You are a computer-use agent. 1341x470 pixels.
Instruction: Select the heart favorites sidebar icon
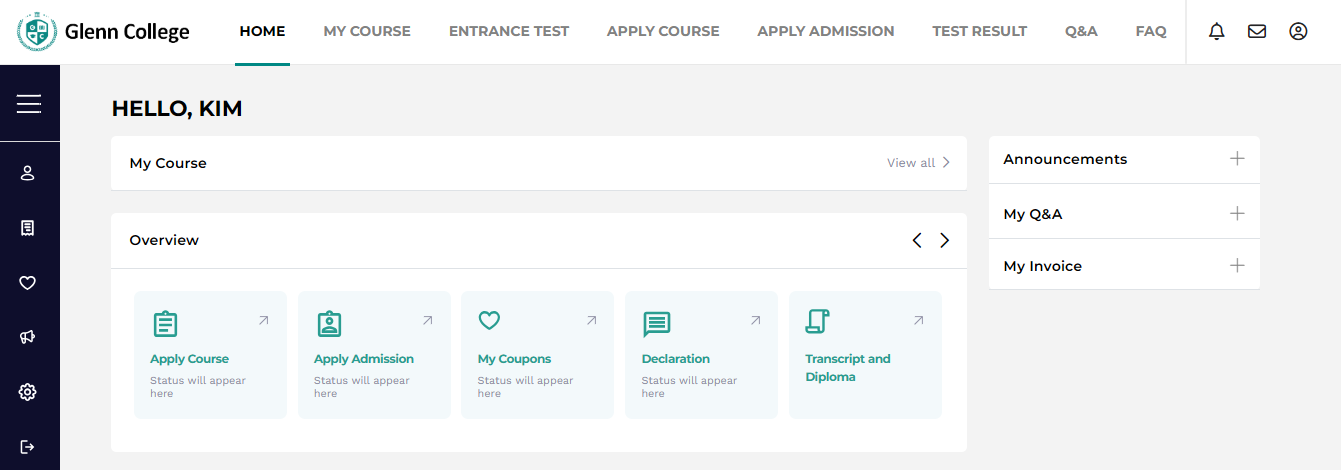pyautogui.click(x=28, y=283)
